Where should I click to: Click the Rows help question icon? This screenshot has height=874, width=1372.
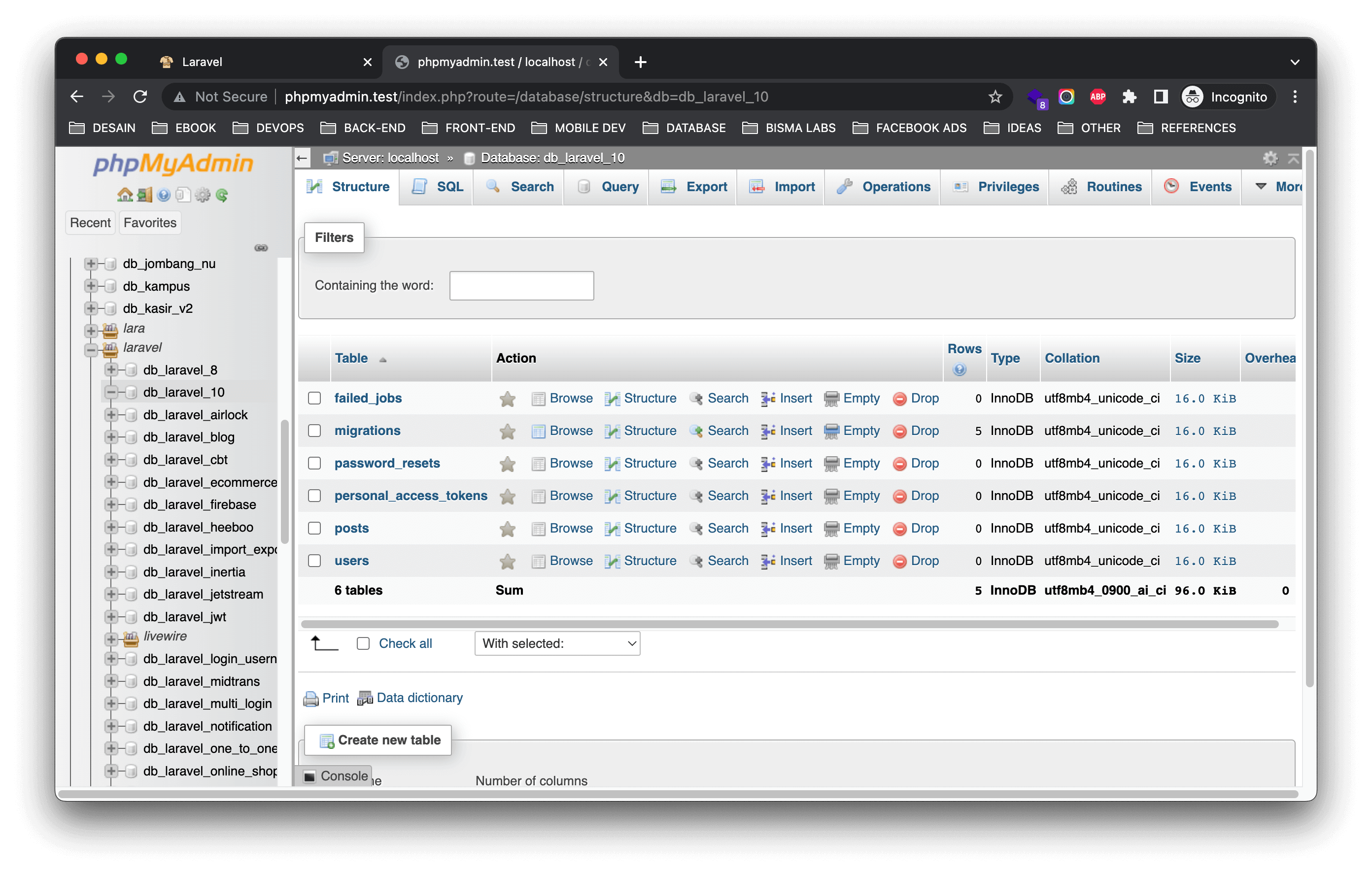coord(959,370)
